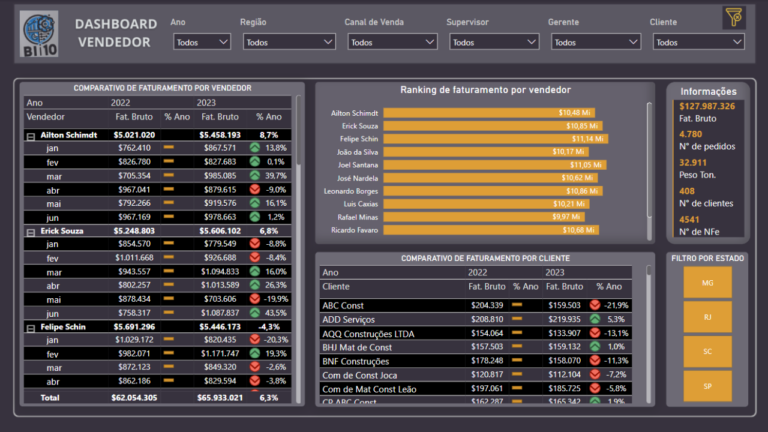Image resolution: width=768 pixels, height=432 pixels.
Task: Select João da Silva ranking bar
Action: click(x=486, y=152)
